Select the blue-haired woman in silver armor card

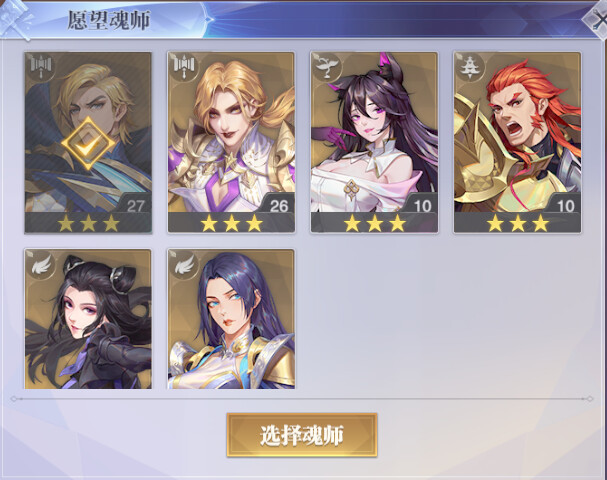[231, 319]
